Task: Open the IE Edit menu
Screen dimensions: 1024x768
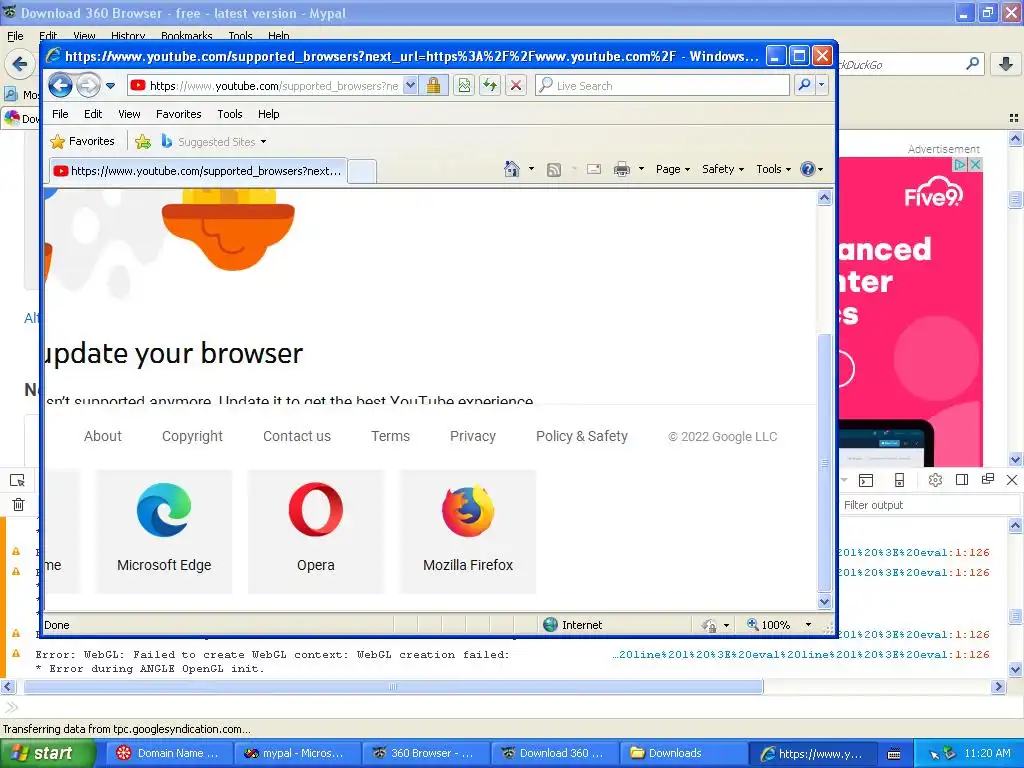Action: point(93,114)
